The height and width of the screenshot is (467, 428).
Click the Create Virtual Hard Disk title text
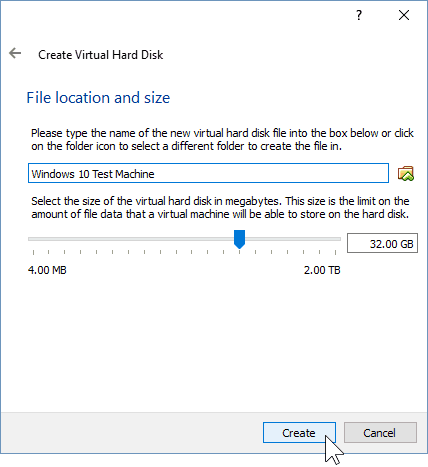coord(101,55)
